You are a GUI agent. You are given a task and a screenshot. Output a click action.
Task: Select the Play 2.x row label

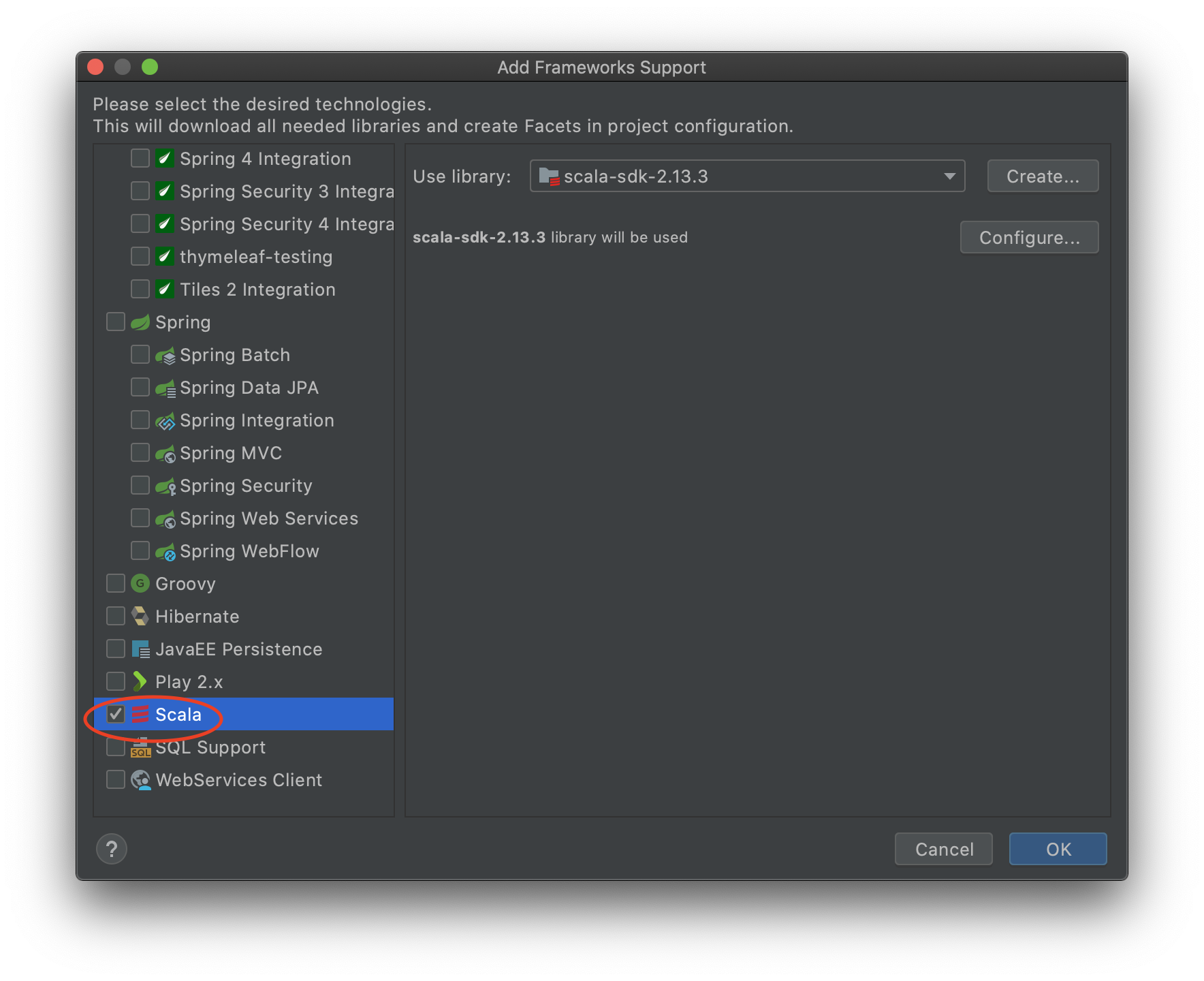(x=189, y=682)
